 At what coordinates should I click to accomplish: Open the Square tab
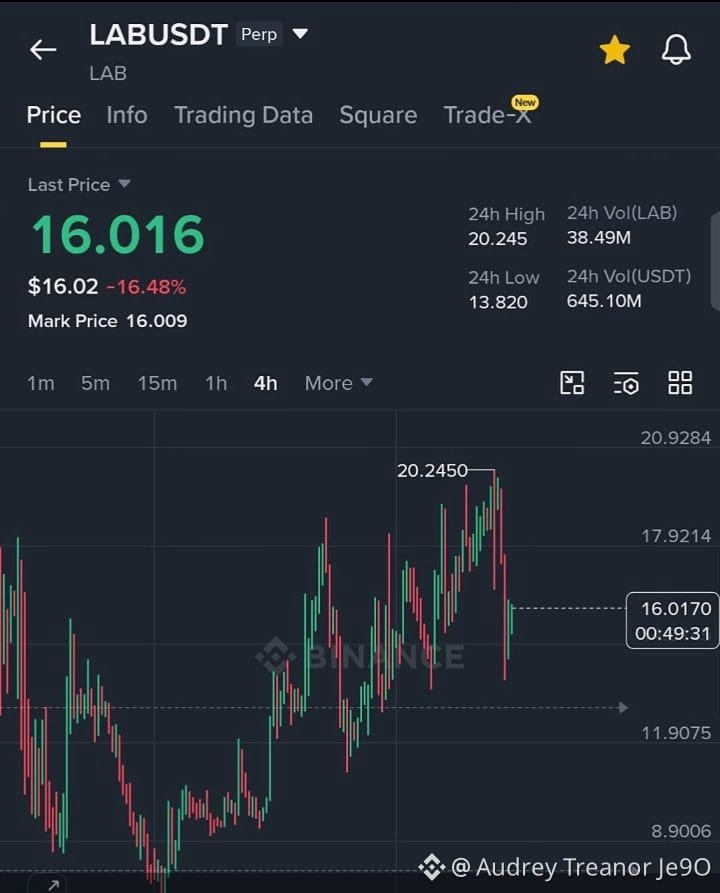(x=378, y=115)
